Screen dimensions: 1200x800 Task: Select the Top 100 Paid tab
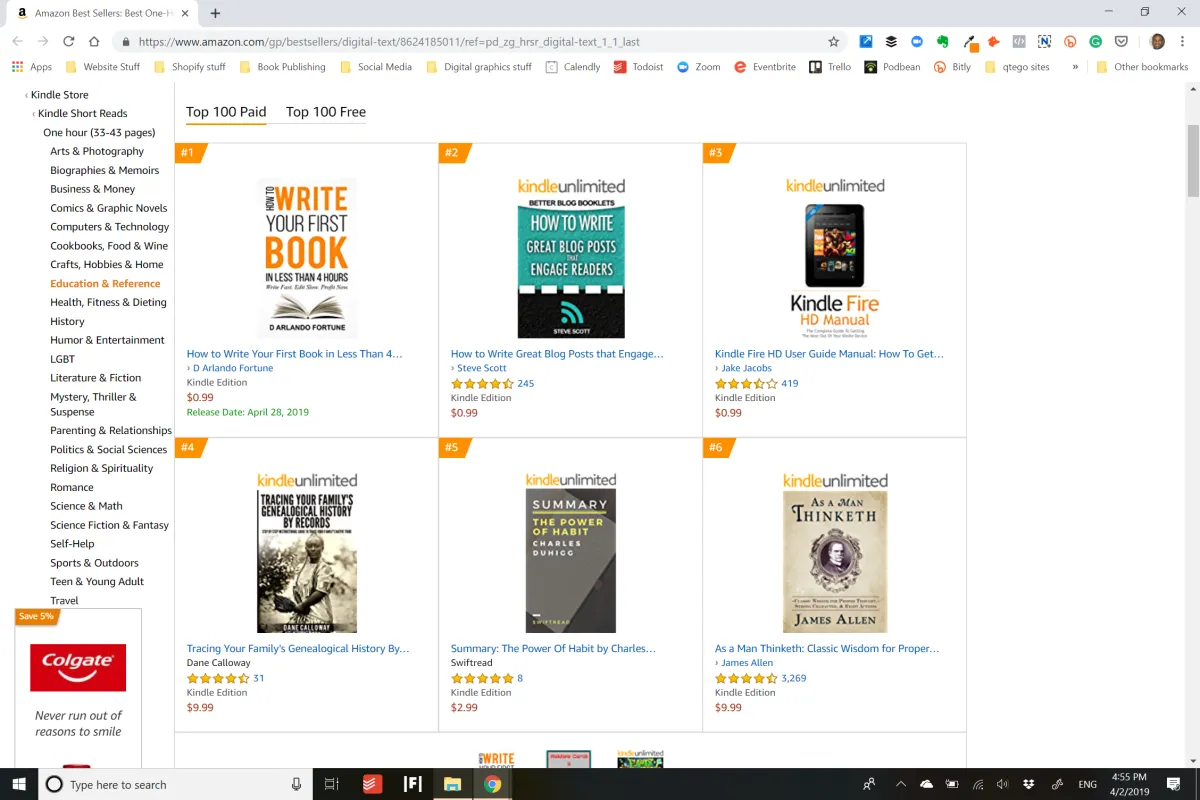click(226, 112)
